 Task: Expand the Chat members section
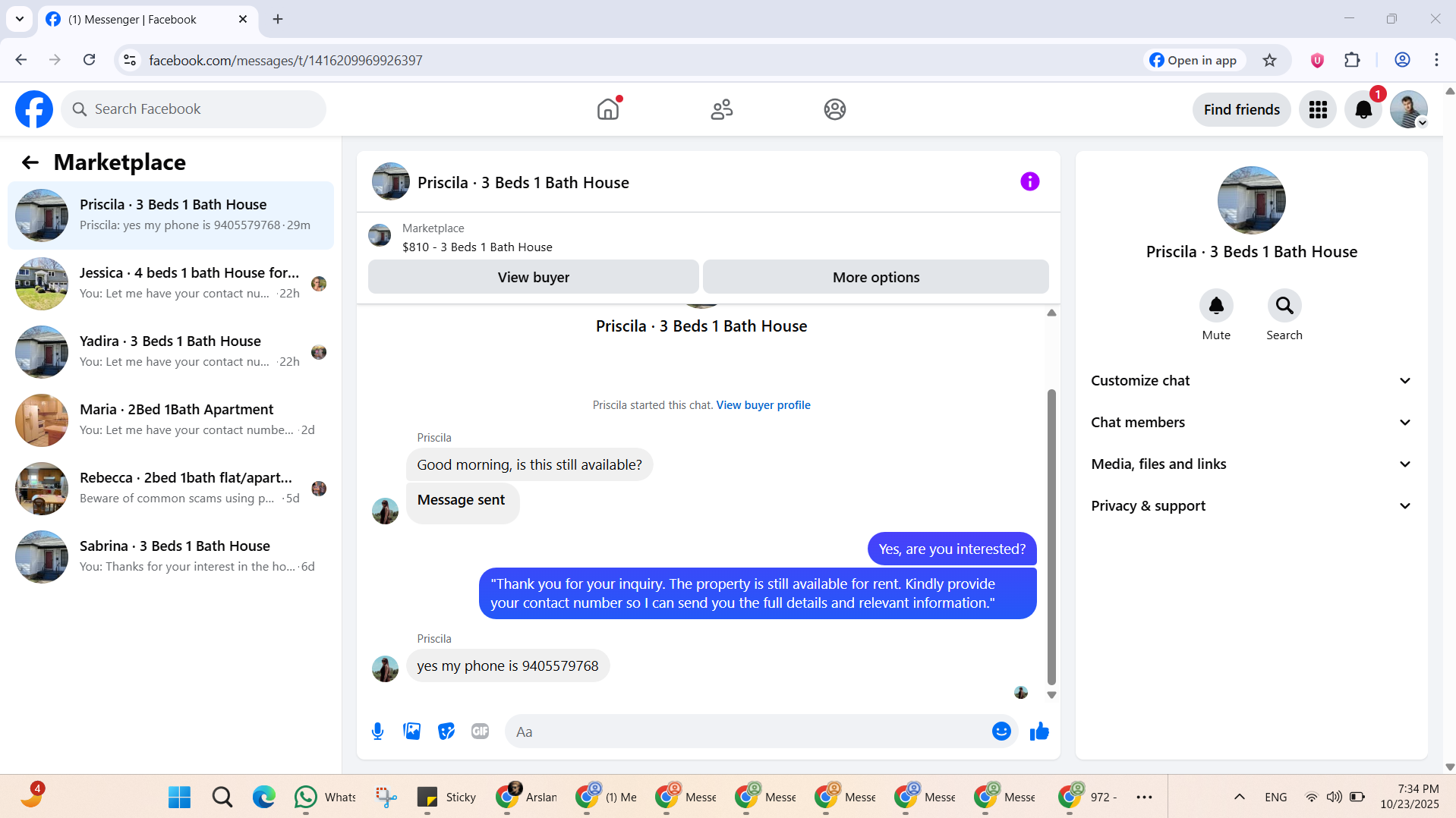click(1251, 423)
